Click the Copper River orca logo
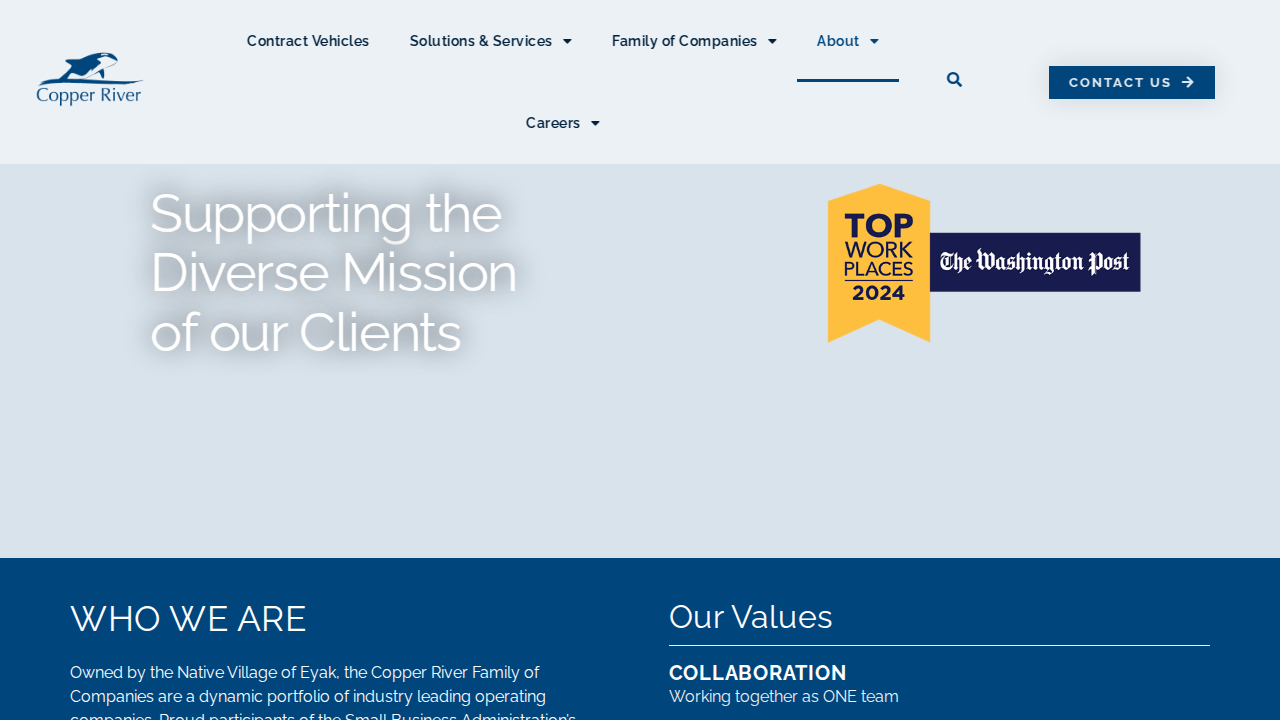This screenshot has height=720, width=1280. point(90,79)
